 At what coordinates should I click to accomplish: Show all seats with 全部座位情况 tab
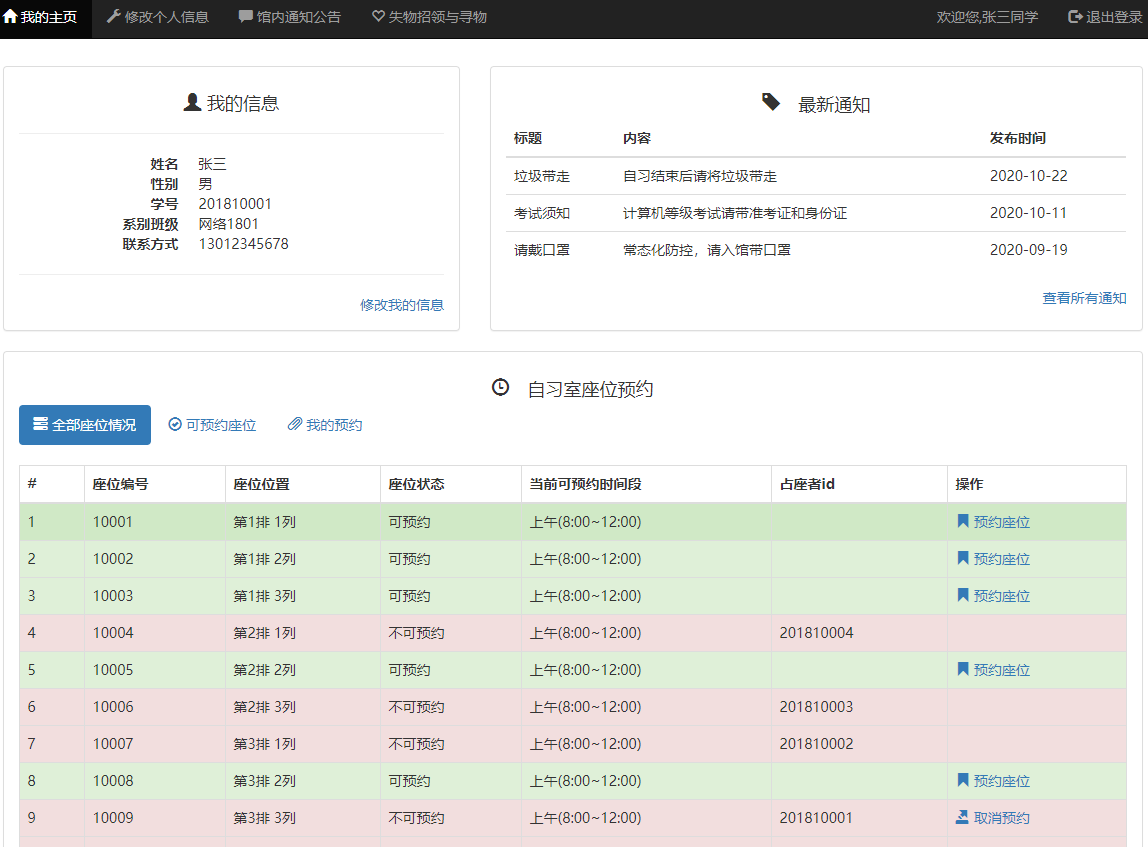point(85,425)
